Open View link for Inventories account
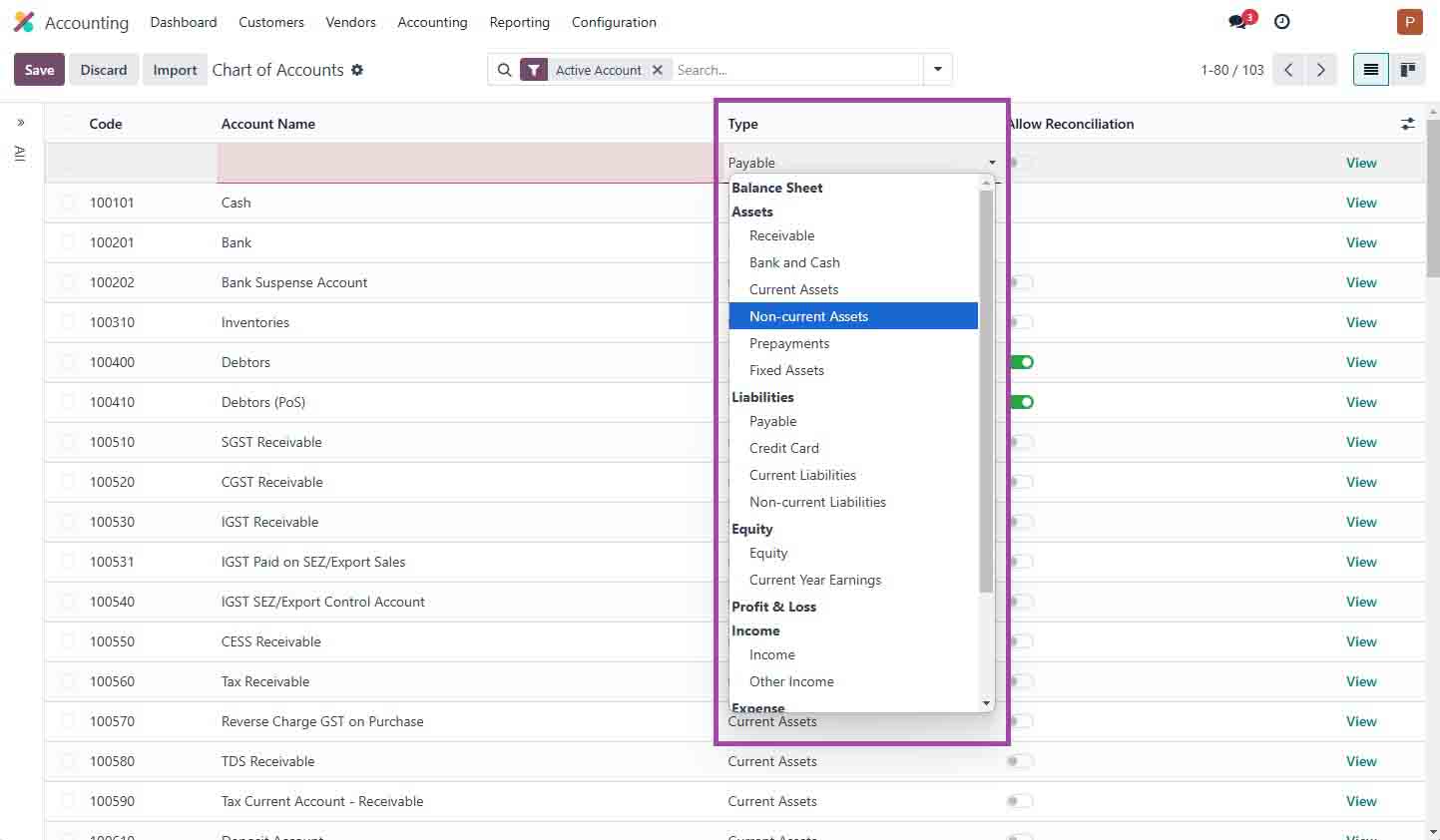The image size is (1440, 840). click(1360, 322)
